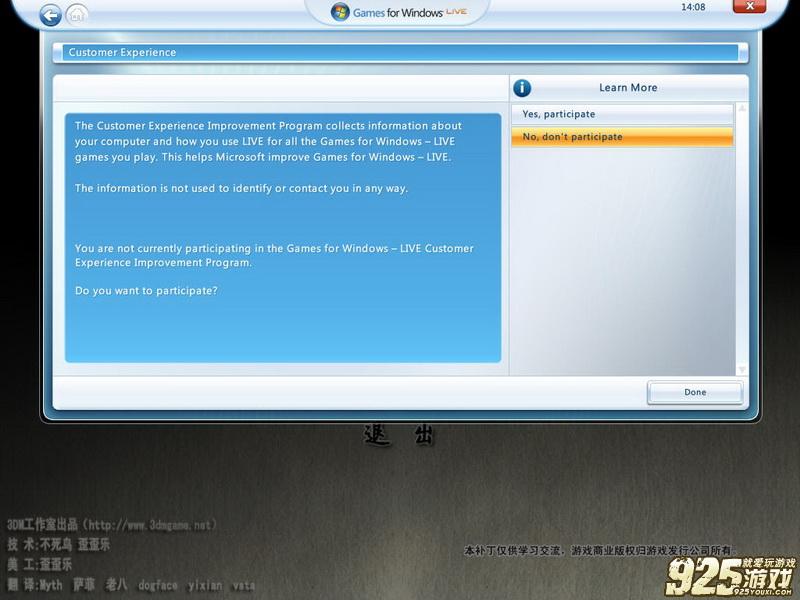
Task: Click the options list scrollbar up arrow
Action: pyautogui.click(x=742, y=109)
